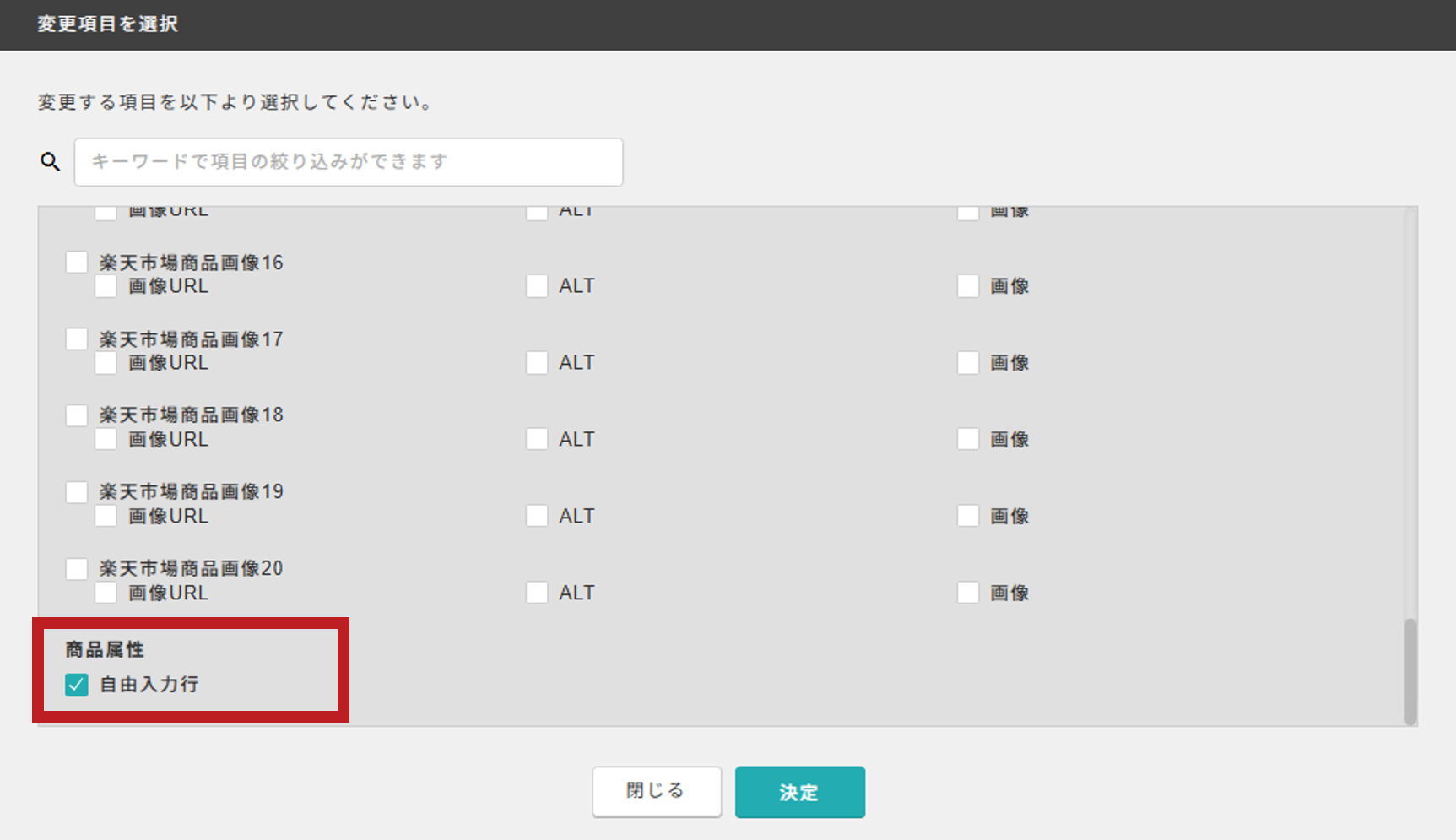Check ALT in the 楽天市場商品画像17 row
Screen dimensions: 1456x840
point(537,363)
